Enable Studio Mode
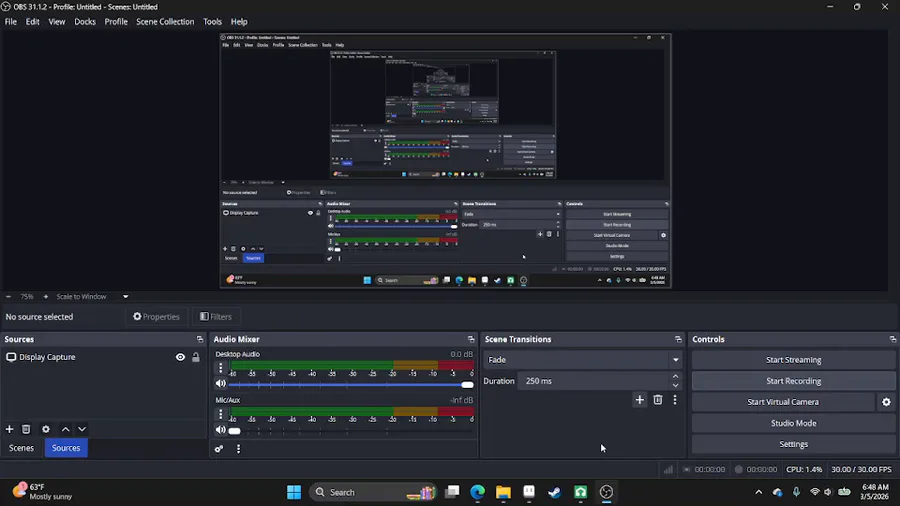Screen dimensions: 900x506 coord(793,423)
